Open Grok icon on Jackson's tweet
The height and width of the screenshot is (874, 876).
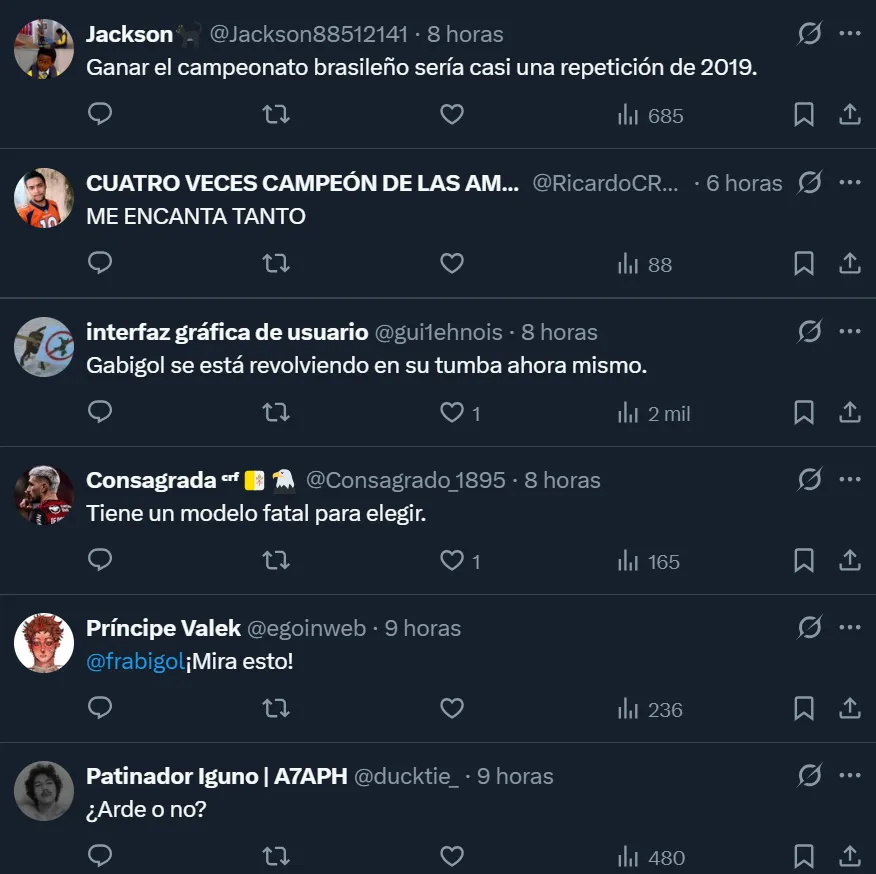click(x=810, y=34)
